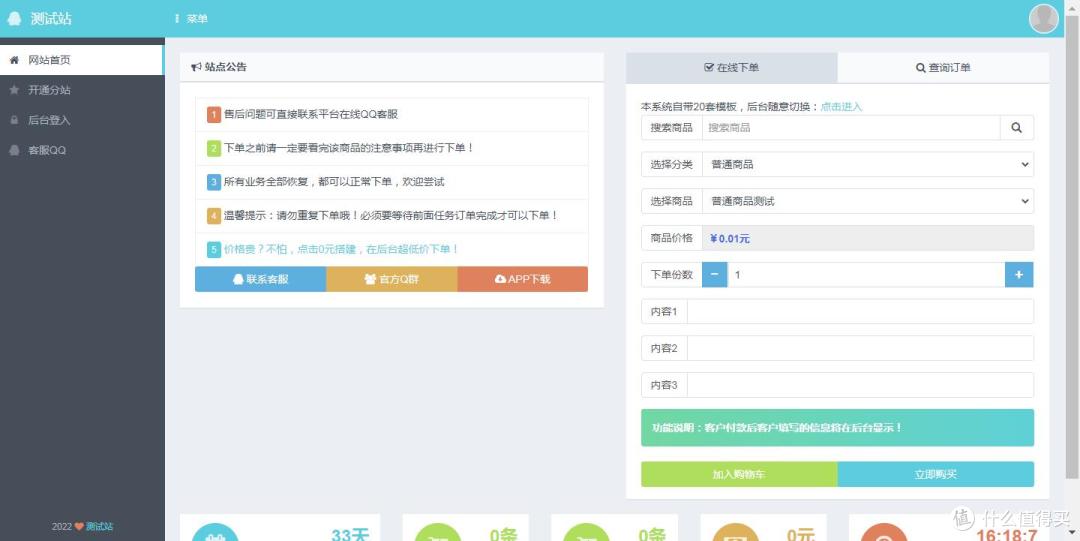Click the star icon beside 开通分站
This screenshot has height=541, width=1080.
point(14,90)
